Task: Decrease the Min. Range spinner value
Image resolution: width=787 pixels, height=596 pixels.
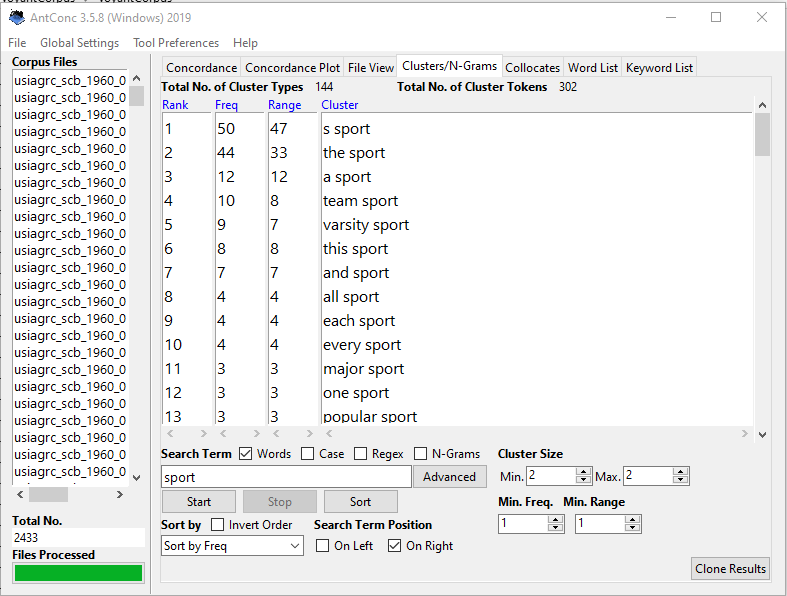Action: pos(633,528)
